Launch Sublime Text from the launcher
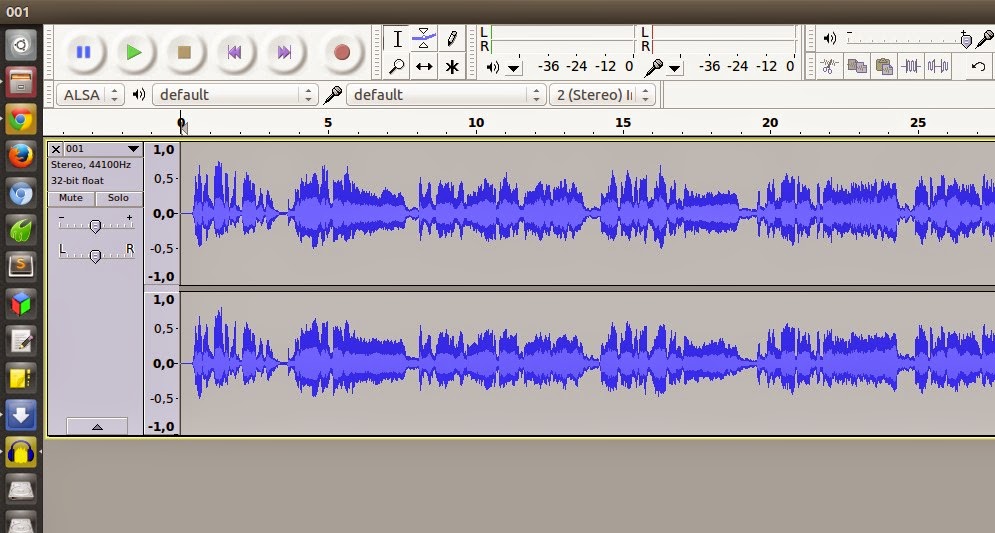Screen dimensions: 995x533 click(x=21, y=267)
